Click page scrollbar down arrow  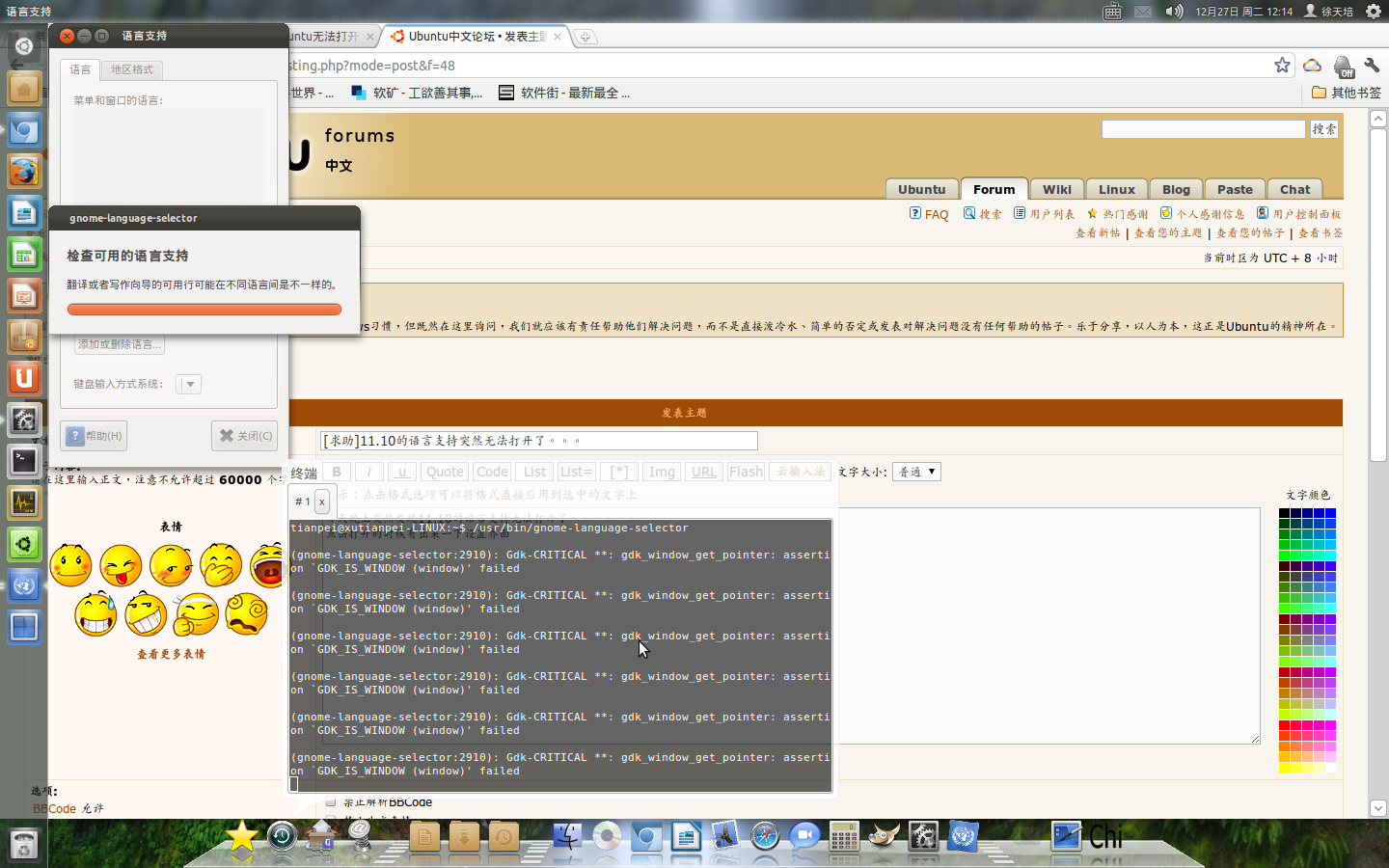(x=1377, y=808)
